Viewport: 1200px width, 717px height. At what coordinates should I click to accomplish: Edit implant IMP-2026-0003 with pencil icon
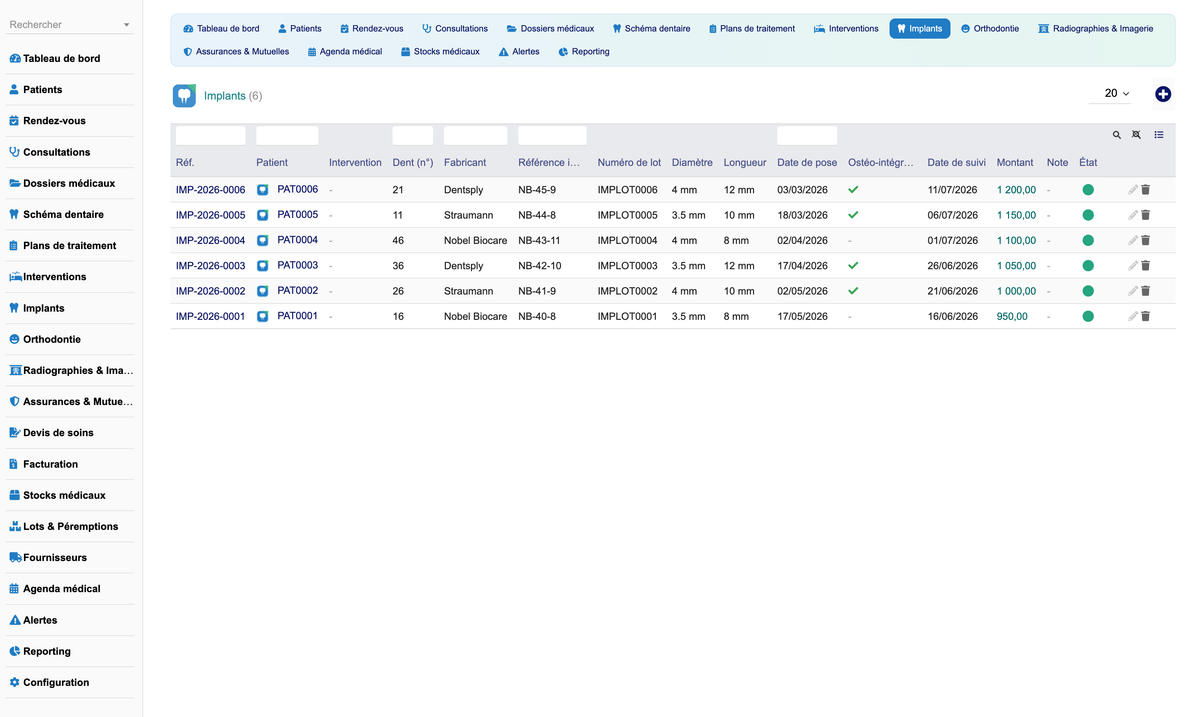[1133, 266]
